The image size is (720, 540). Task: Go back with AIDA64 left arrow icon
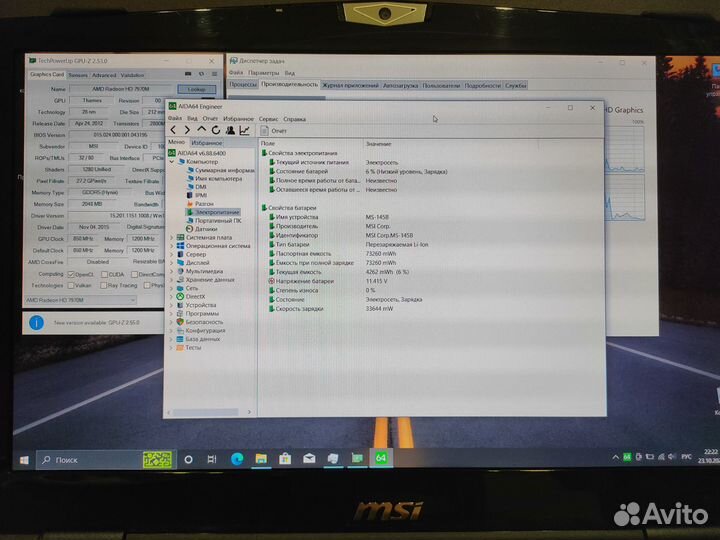(x=173, y=130)
